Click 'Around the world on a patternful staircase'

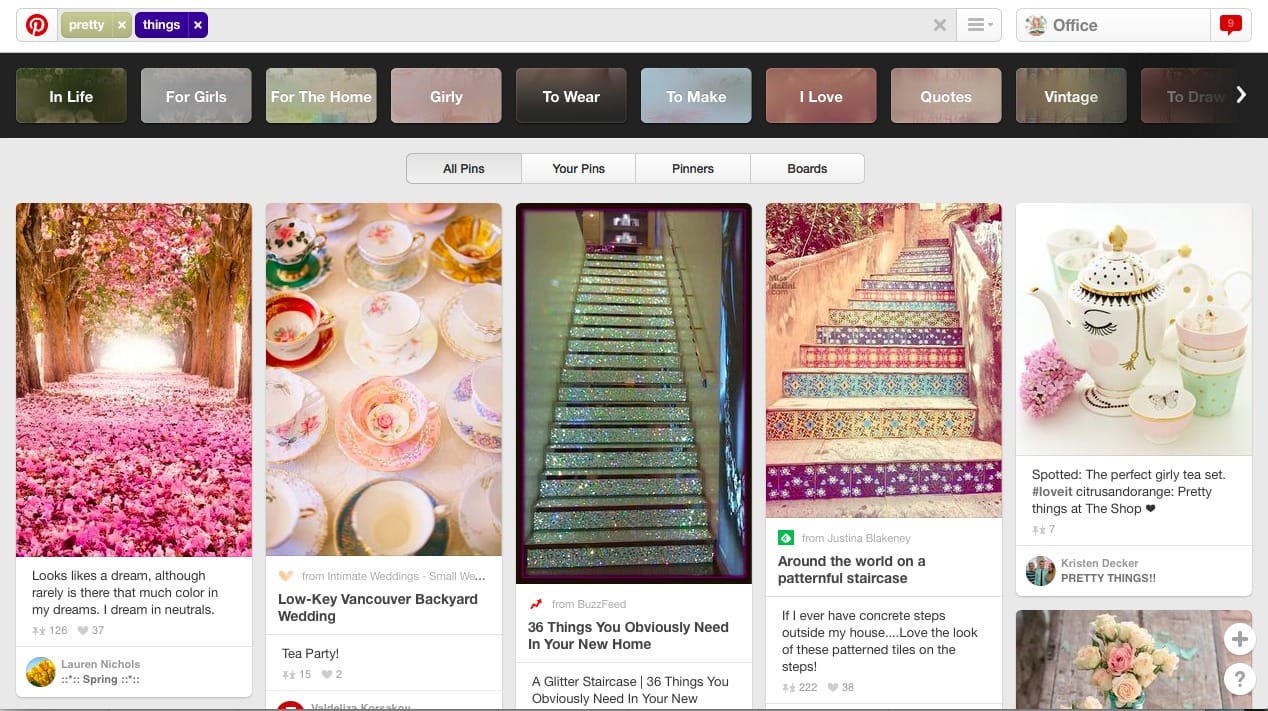coord(852,569)
